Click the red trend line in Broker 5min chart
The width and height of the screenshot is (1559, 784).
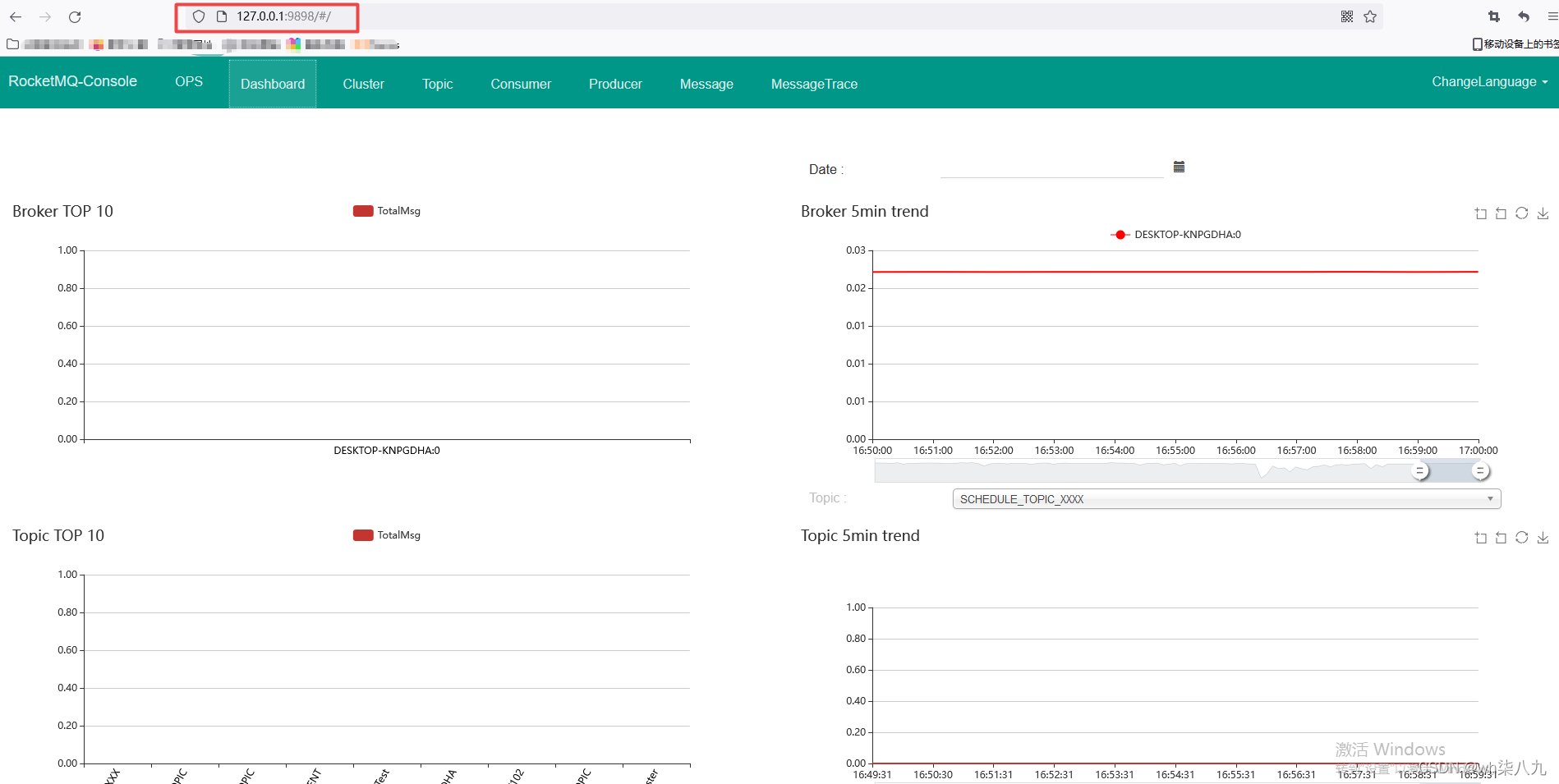coord(1175,272)
